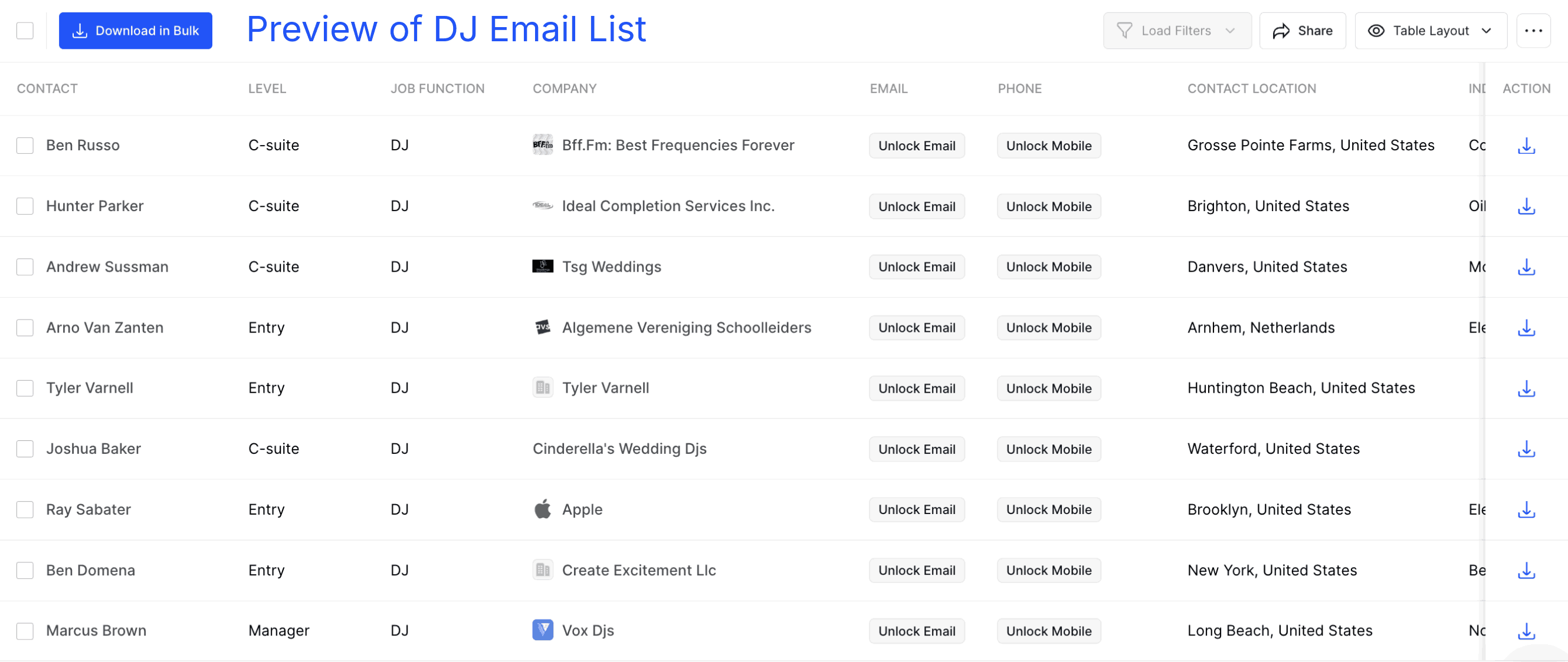
Task: Click the Download in Bulk button
Action: tap(135, 31)
